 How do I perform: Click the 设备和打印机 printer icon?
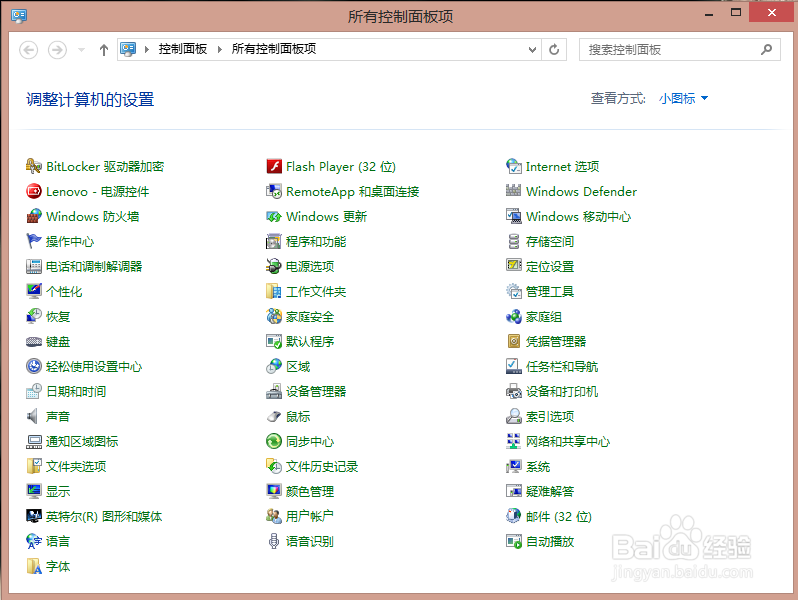[x=514, y=391]
